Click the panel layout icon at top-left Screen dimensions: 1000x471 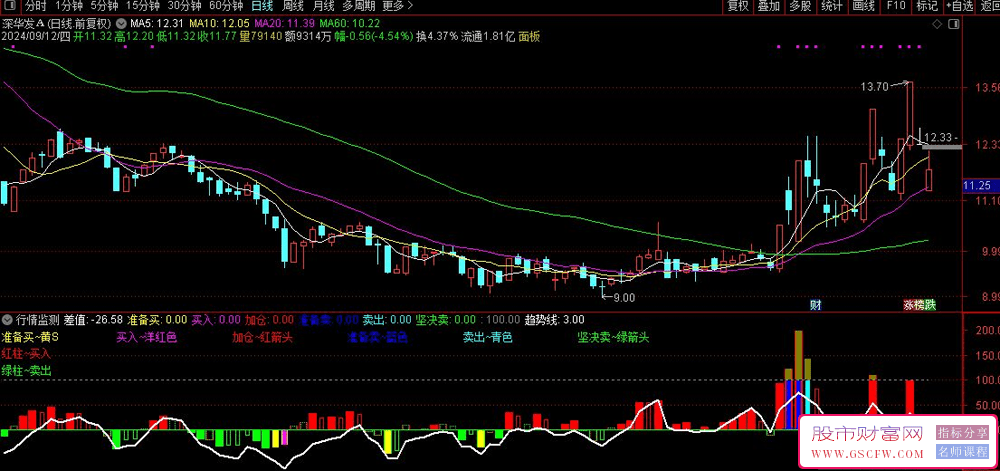coord(11,6)
